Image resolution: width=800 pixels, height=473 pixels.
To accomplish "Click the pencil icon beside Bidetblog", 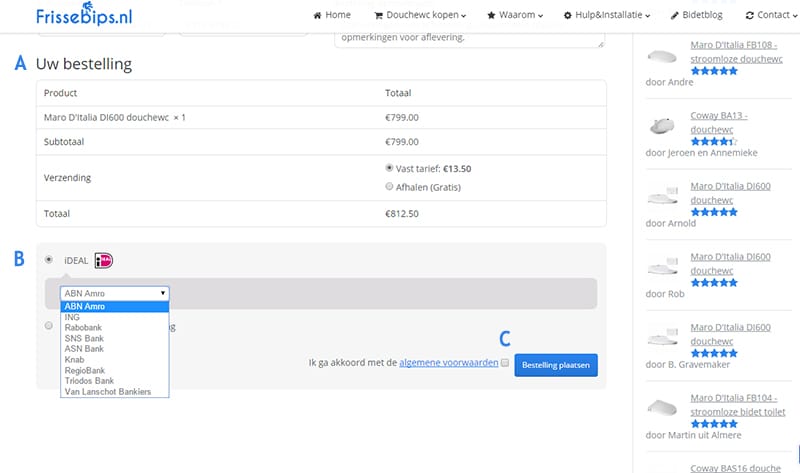I will pos(674,16).
